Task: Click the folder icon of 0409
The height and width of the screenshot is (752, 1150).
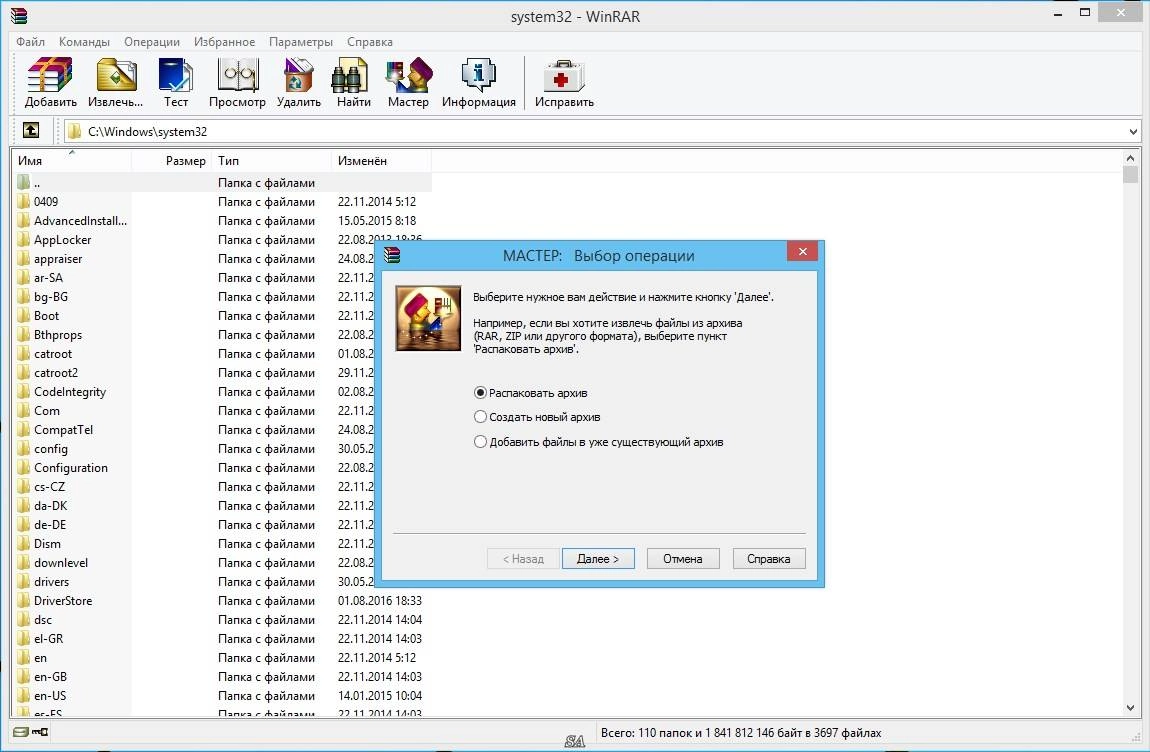Action: [x=23, y=201]
